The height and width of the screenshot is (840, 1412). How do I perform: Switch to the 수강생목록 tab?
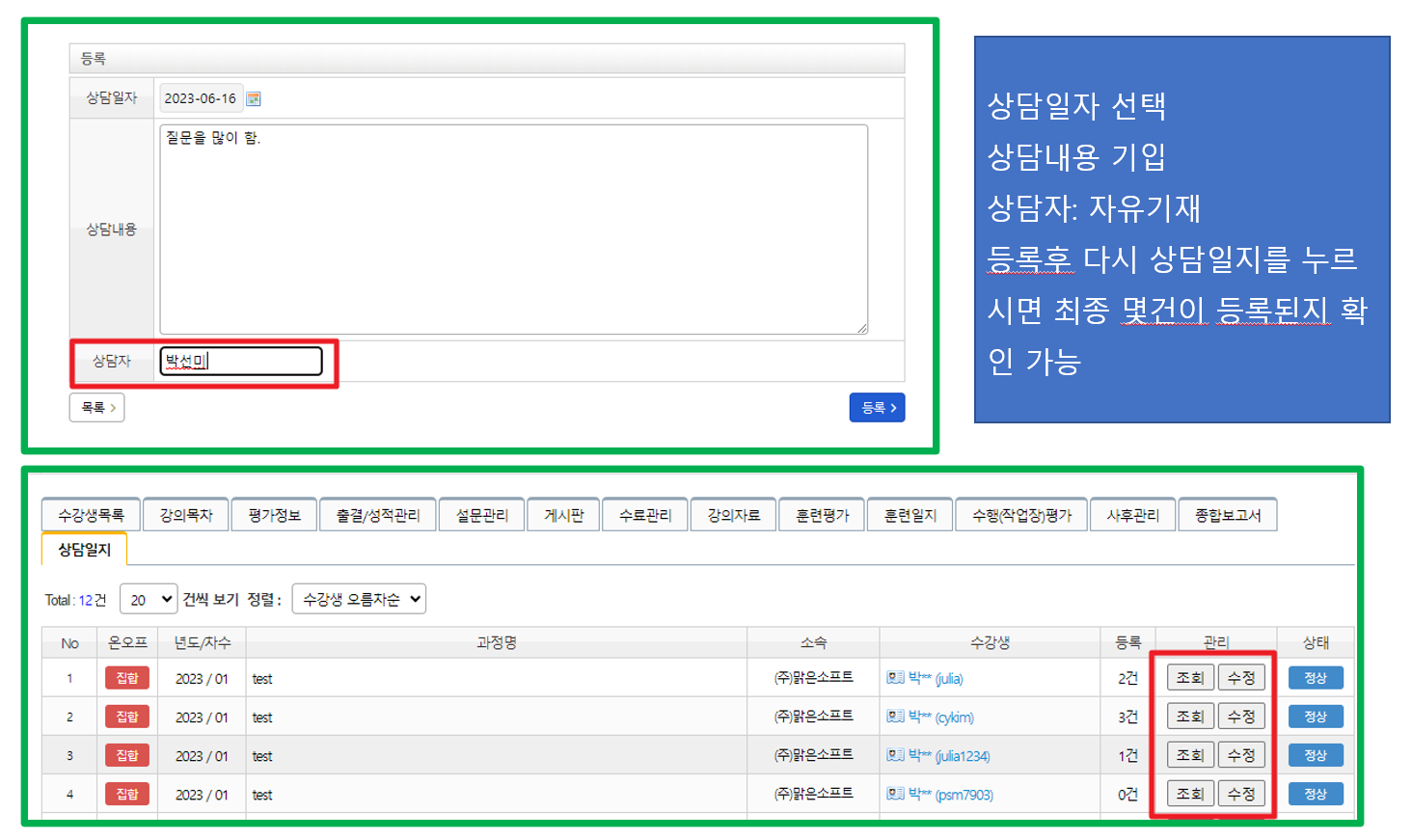point(91,515)
